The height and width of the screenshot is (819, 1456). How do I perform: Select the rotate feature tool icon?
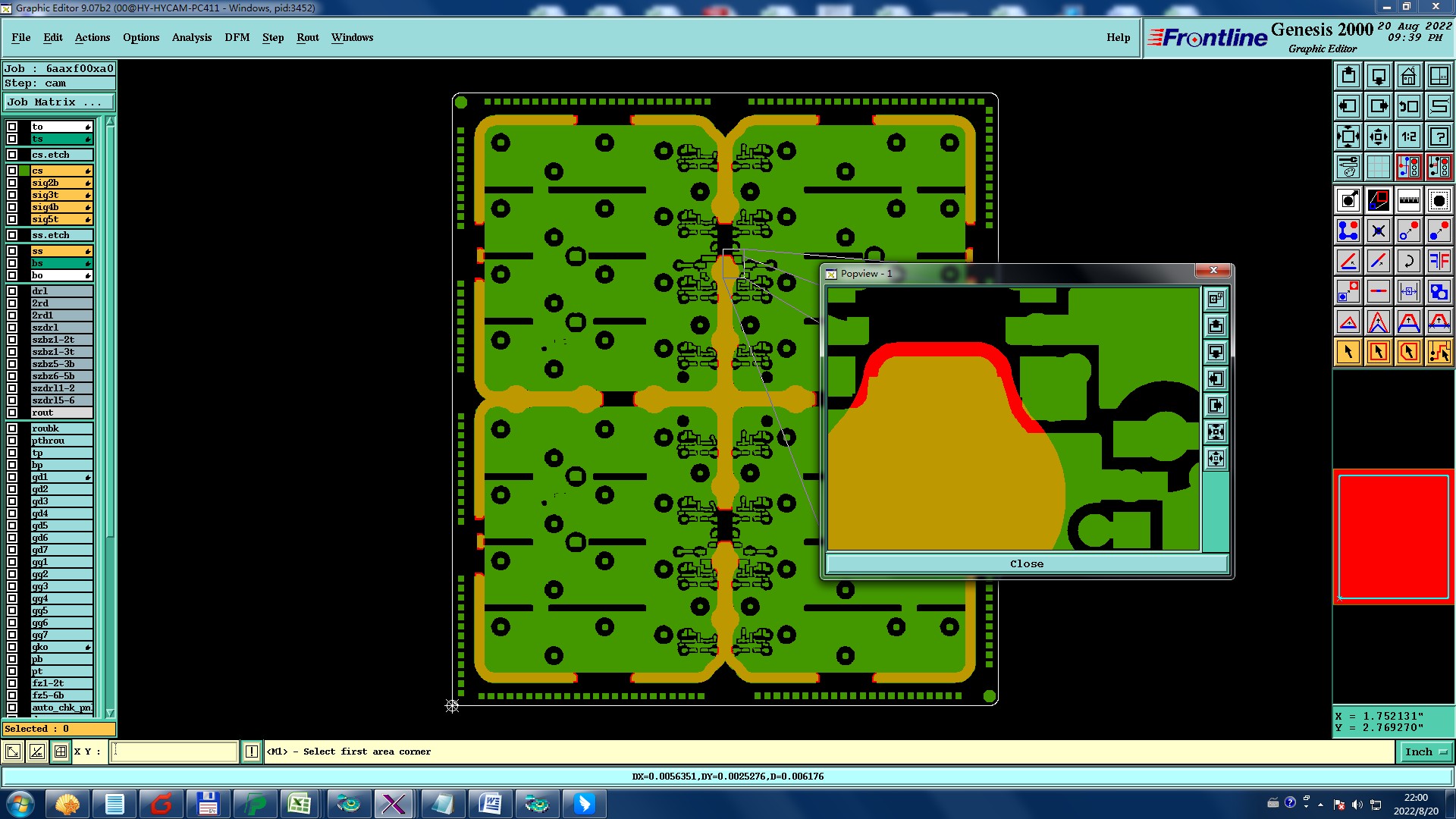1408,261
